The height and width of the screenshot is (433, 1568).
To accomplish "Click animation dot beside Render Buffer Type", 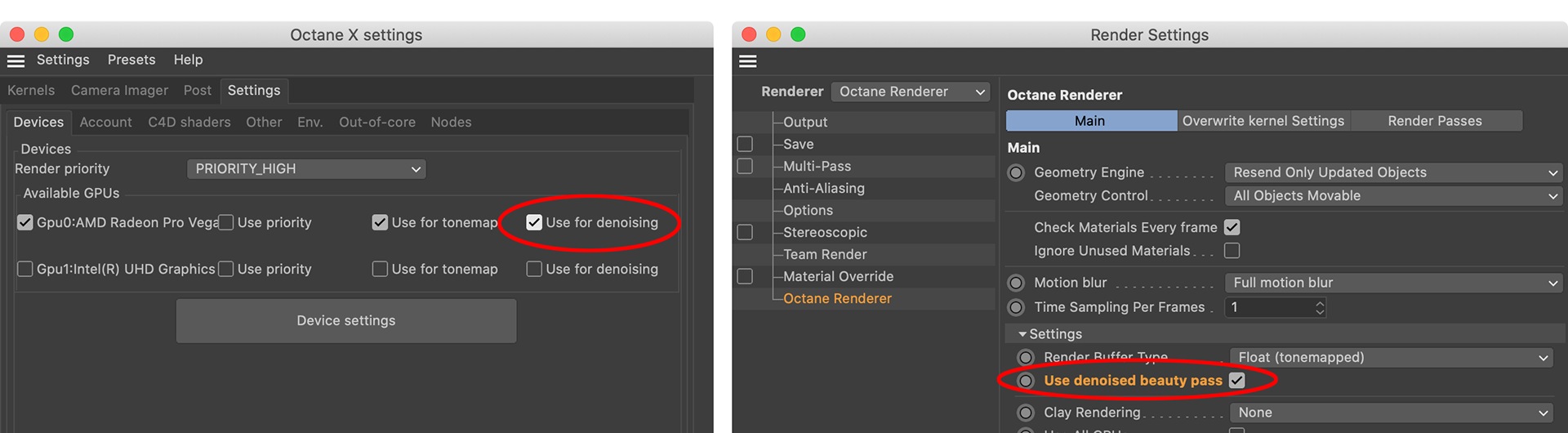I will tap(1026, 358).
